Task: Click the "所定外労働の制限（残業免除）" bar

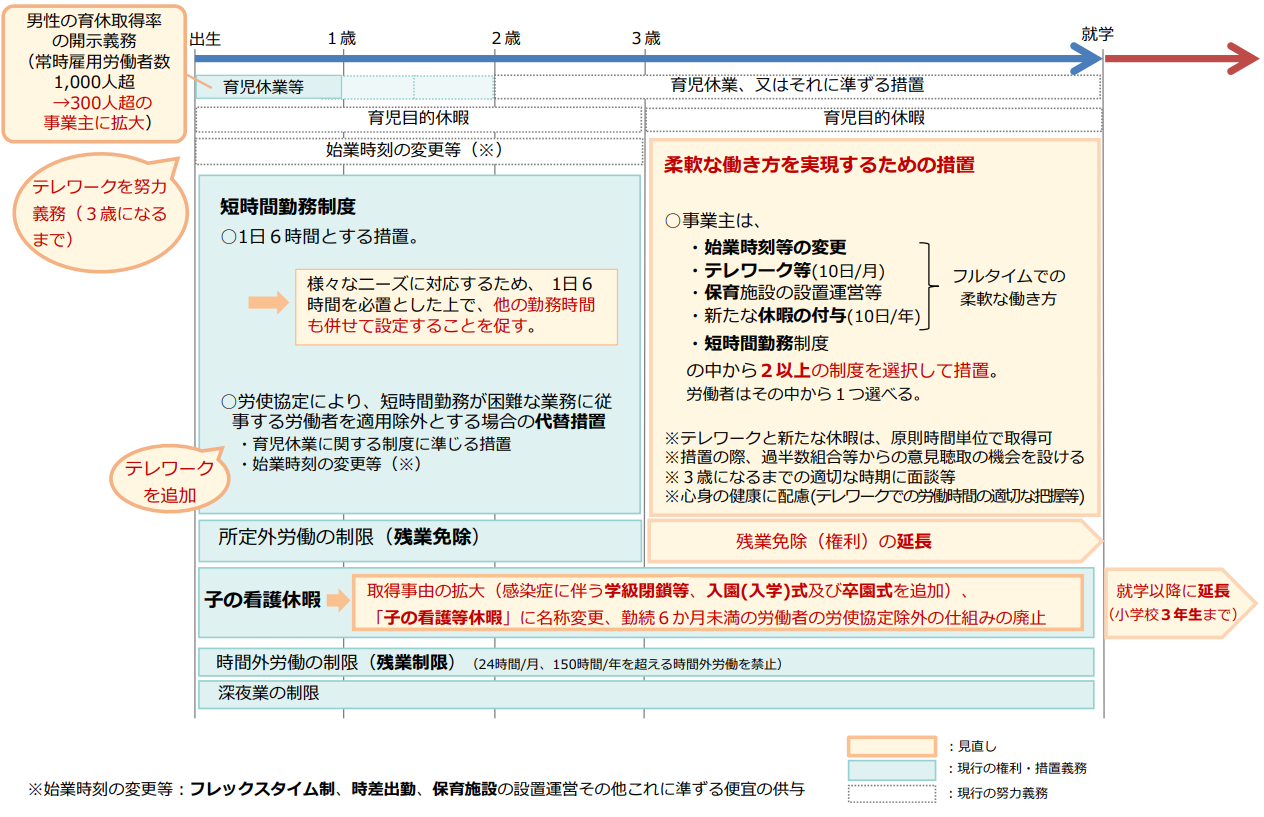Action: point(419,540)
